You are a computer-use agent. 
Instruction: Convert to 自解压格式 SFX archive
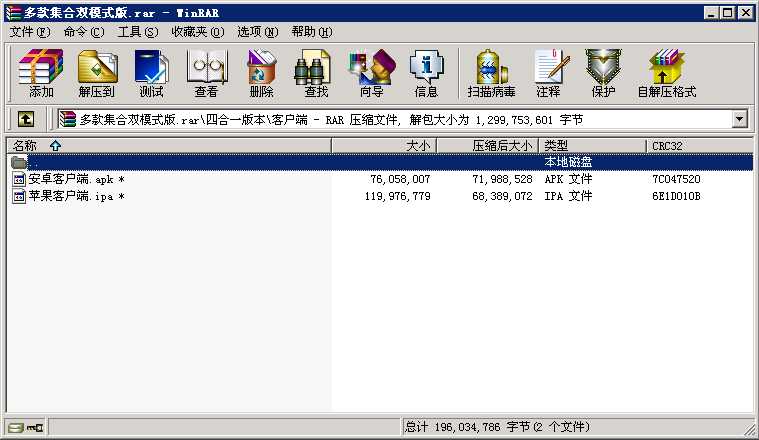click(x=667, y=73)
